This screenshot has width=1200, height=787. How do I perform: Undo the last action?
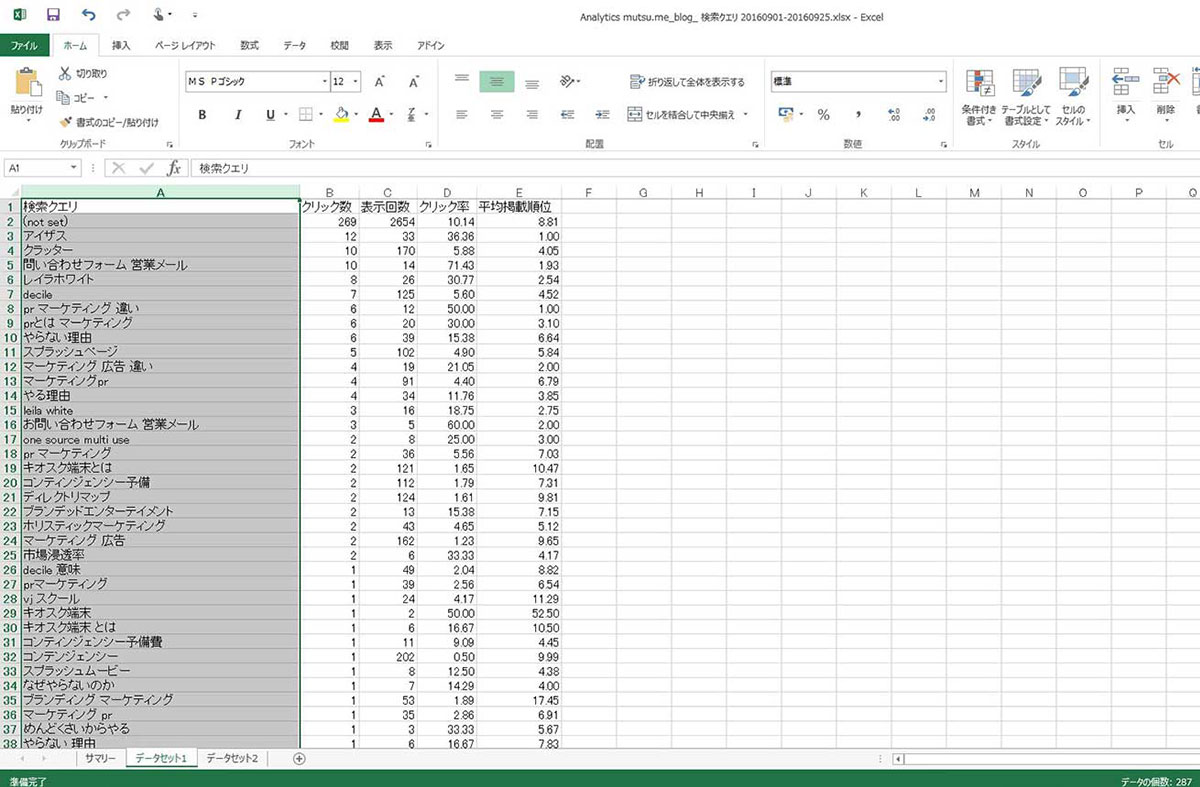click(89, 15)
